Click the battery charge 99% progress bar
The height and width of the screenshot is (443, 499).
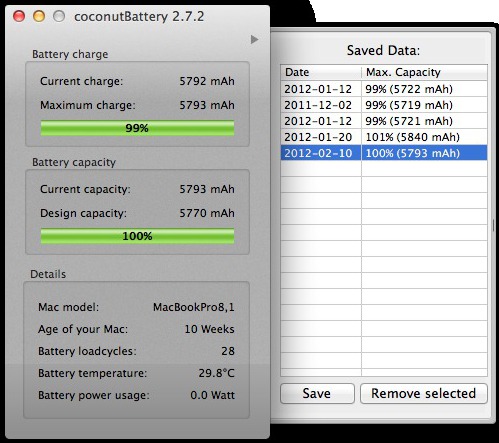137,128
